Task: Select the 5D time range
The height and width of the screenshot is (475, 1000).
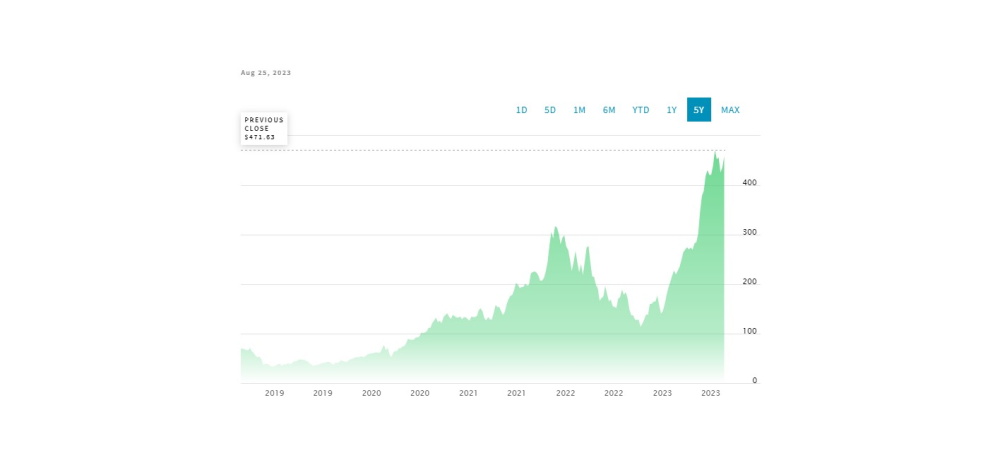Action: (550, 110)
